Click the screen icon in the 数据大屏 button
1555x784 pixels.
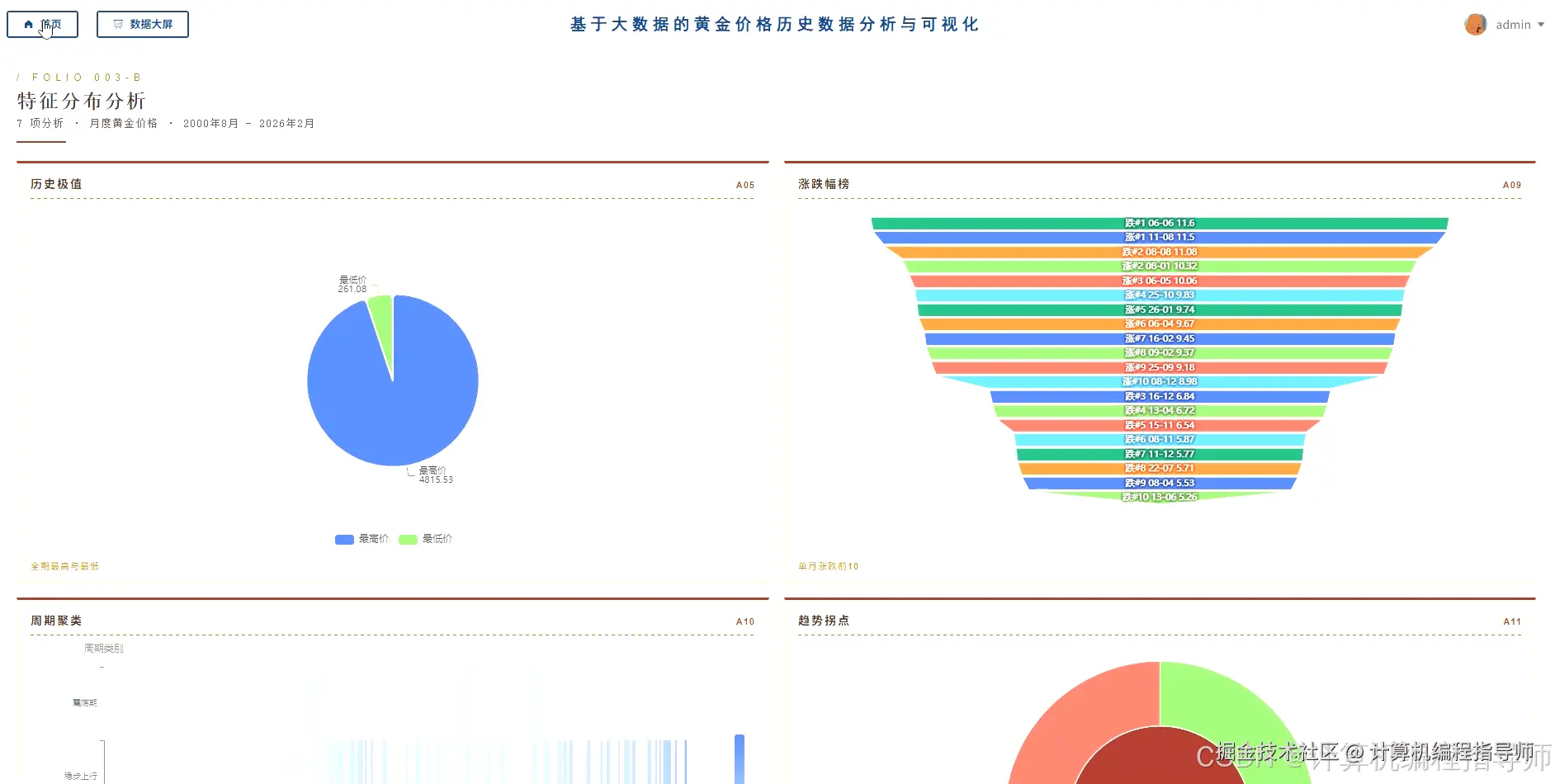pyautogui.click(x=118, y=25)
